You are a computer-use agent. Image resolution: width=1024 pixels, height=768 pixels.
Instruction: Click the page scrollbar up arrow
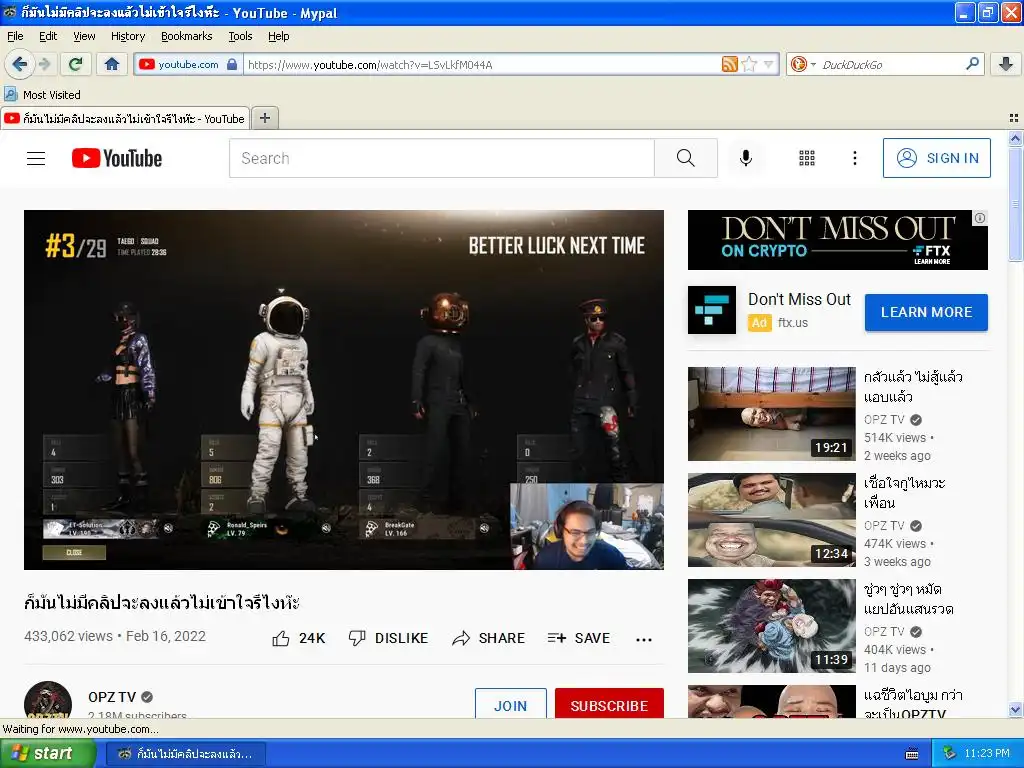[1015, 138]
